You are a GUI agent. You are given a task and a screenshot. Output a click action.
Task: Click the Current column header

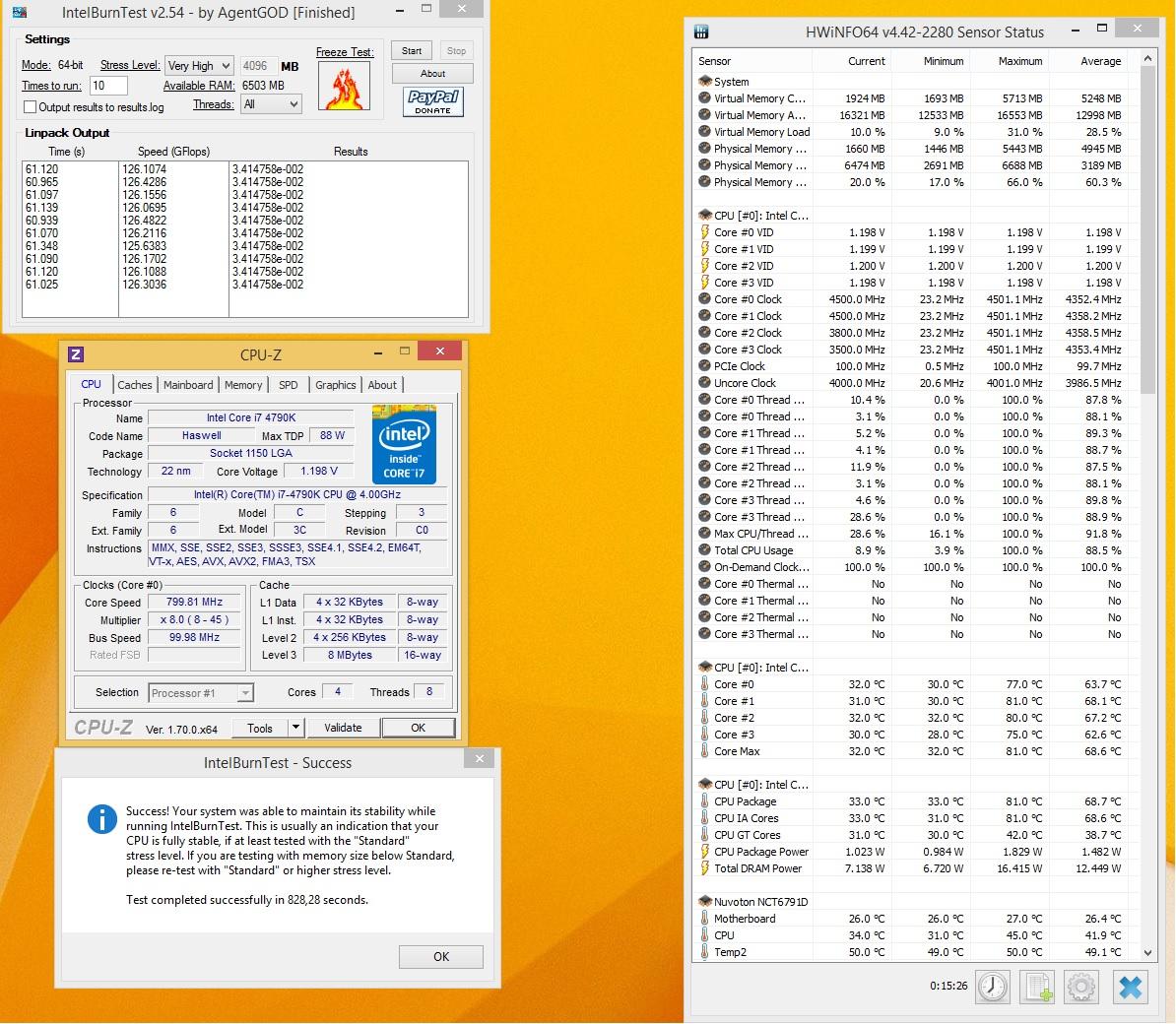(851, 61)
